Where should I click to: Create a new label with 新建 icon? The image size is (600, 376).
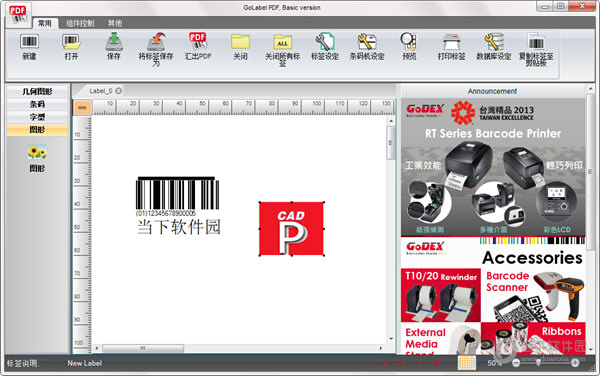(x=29, y=47)
